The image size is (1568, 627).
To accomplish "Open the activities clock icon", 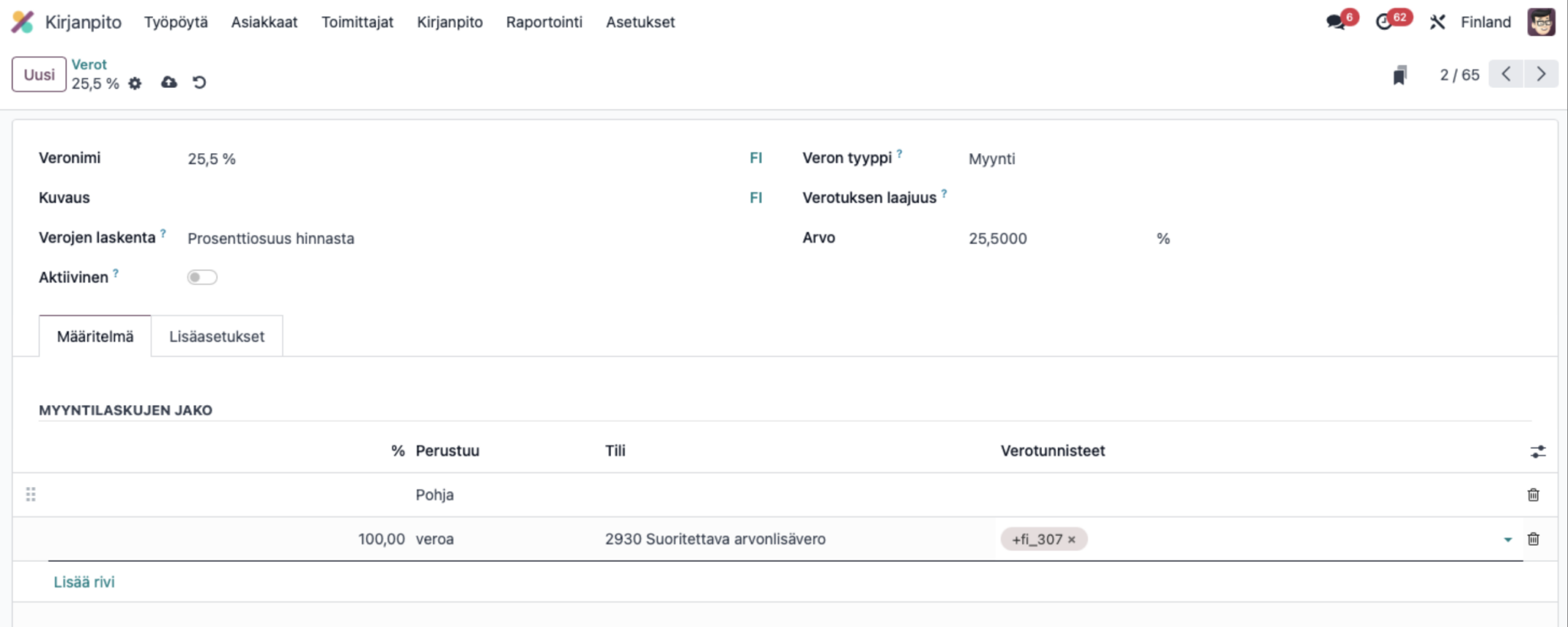I will click(1383, 22).
